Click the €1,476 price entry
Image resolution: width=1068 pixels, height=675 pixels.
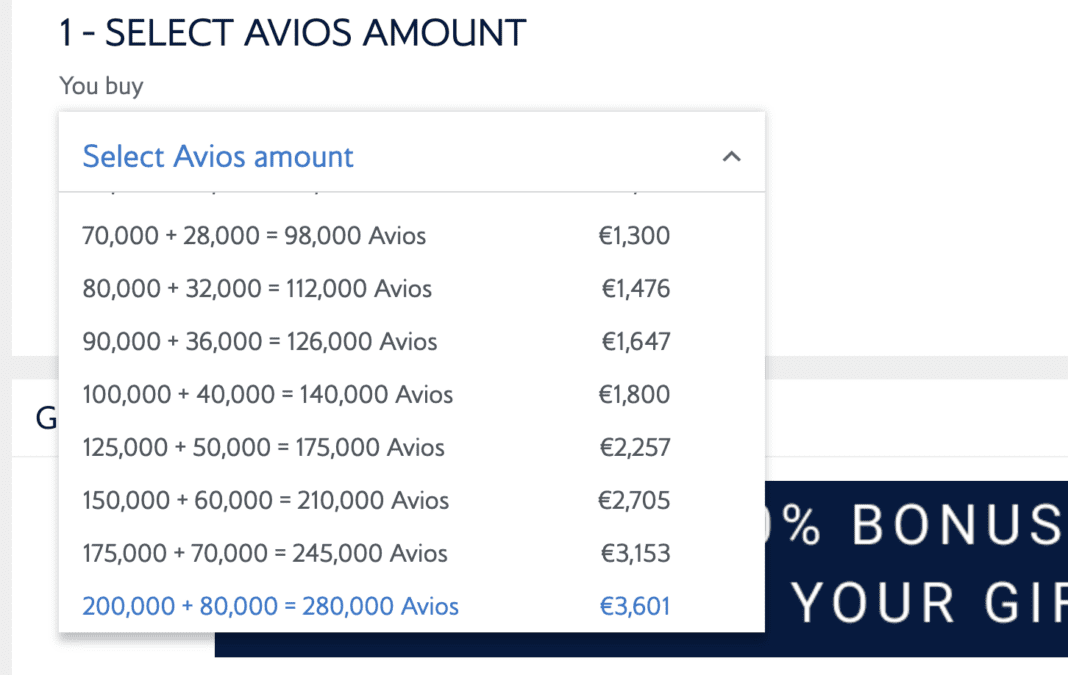pos(635,289)
